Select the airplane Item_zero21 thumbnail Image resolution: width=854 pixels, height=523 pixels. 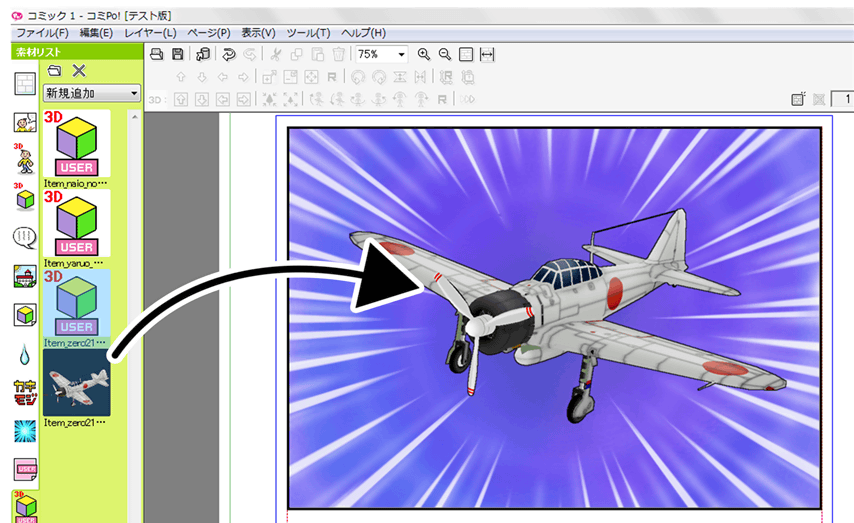tap(76, 383)
